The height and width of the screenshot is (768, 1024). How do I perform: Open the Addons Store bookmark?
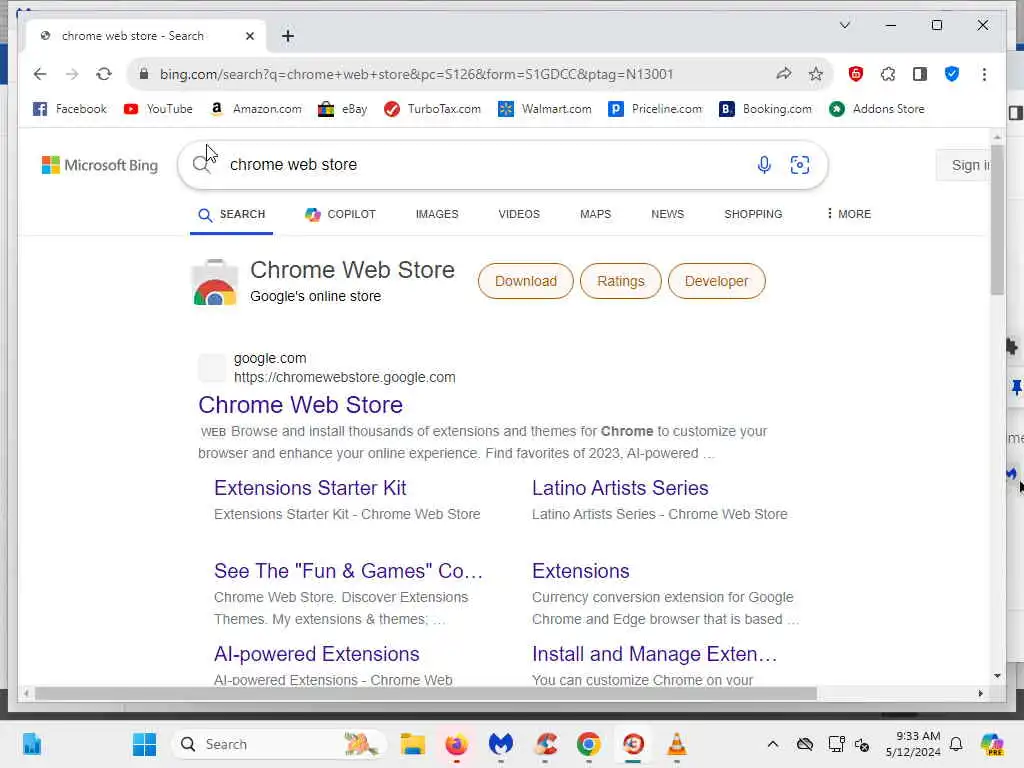(877, 109)
